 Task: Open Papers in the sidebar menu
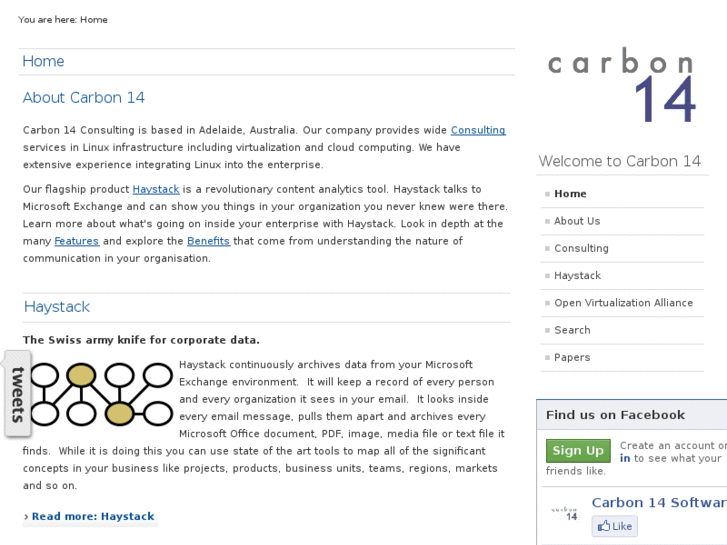(x=572, y=357)
